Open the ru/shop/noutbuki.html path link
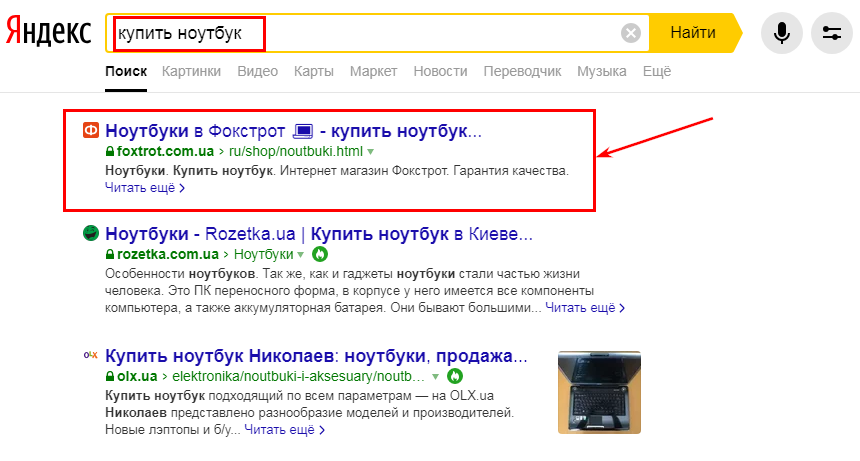The height and width of the screenshot is (461, 860). [x=296, y=151]
